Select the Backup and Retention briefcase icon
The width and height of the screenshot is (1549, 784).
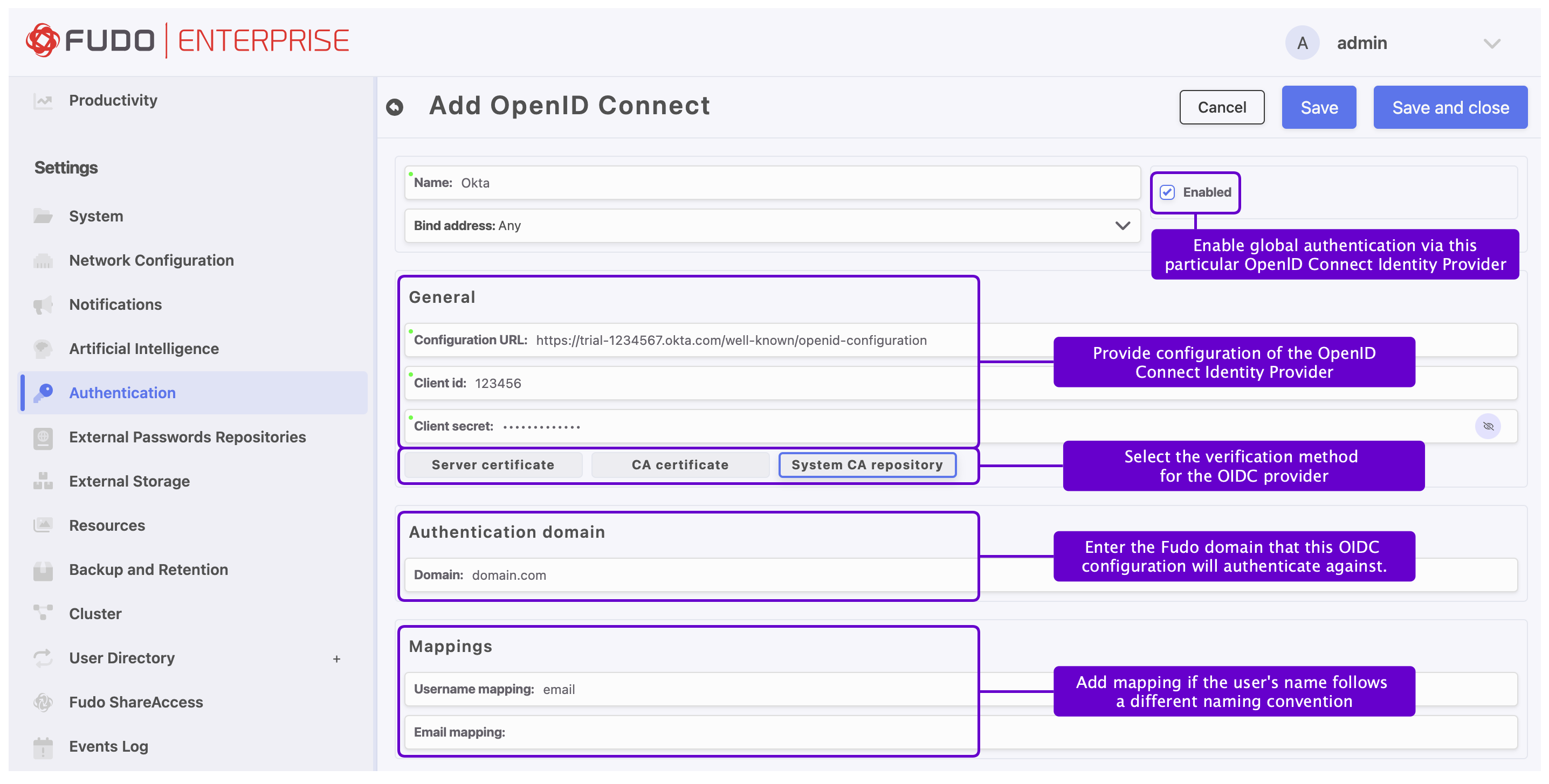[x=43, y=570]
